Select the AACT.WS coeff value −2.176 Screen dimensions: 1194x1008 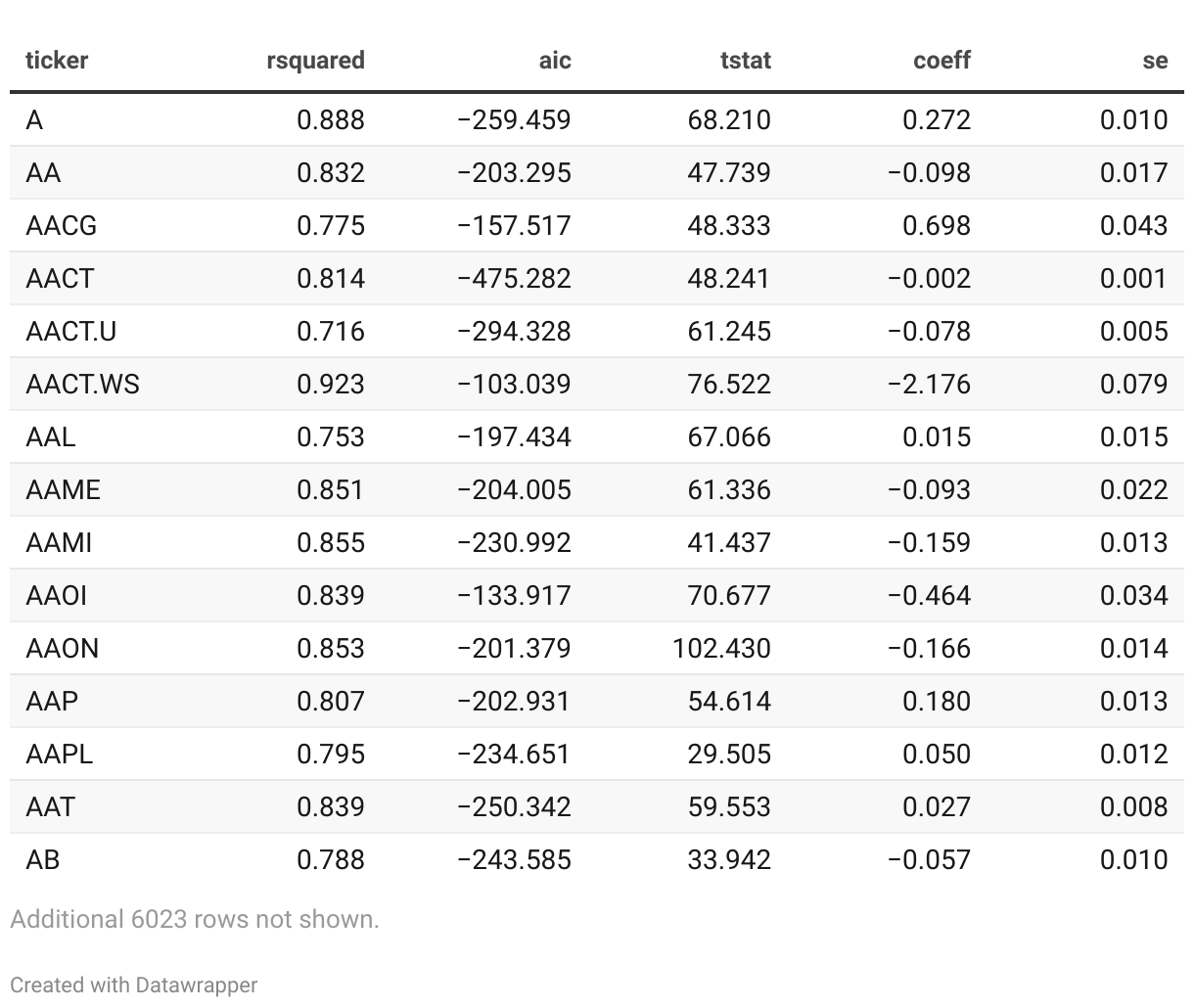point(929,385)
